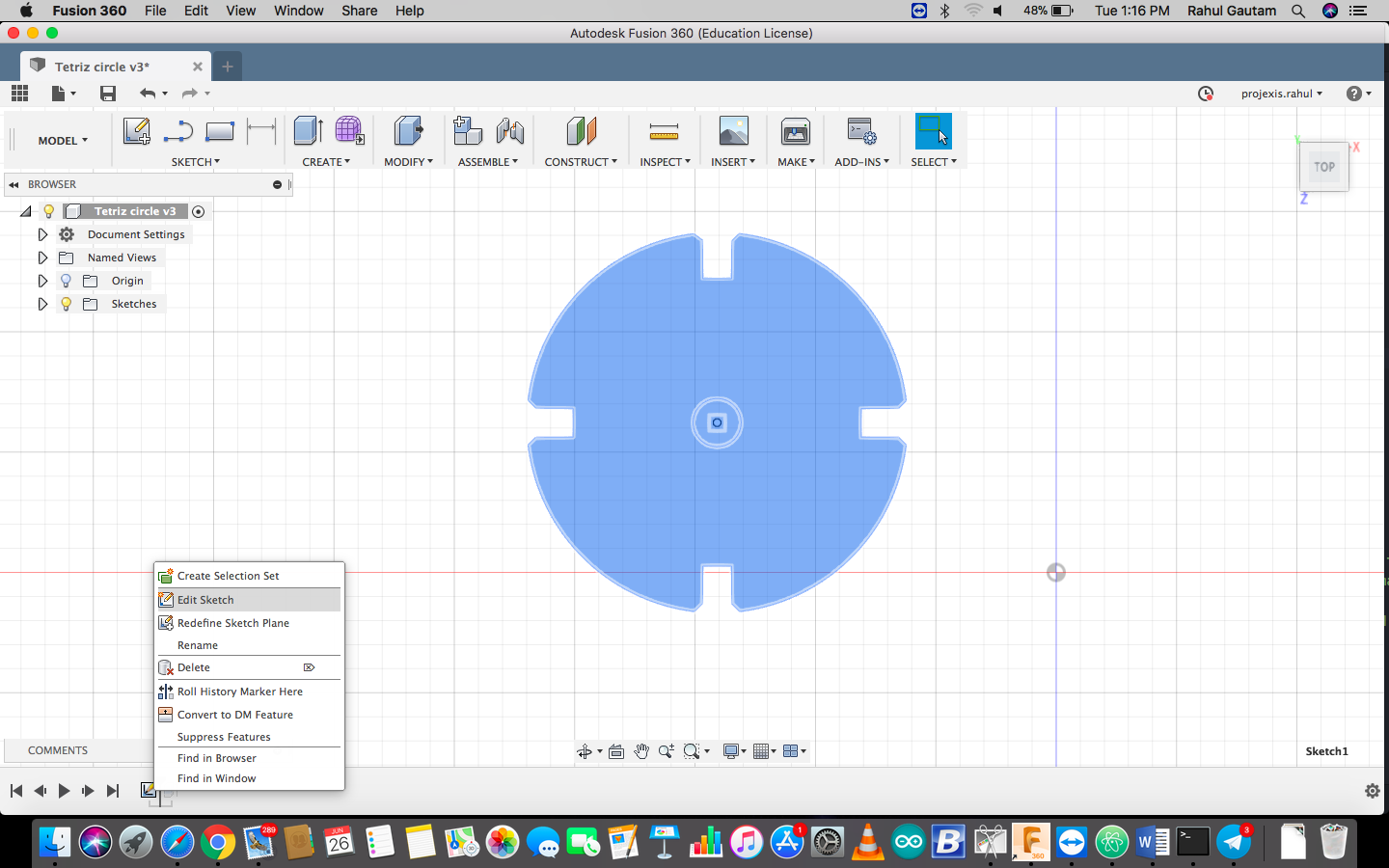
Task: Expand the Origin tree node
Action: click(x=42, y=281)
